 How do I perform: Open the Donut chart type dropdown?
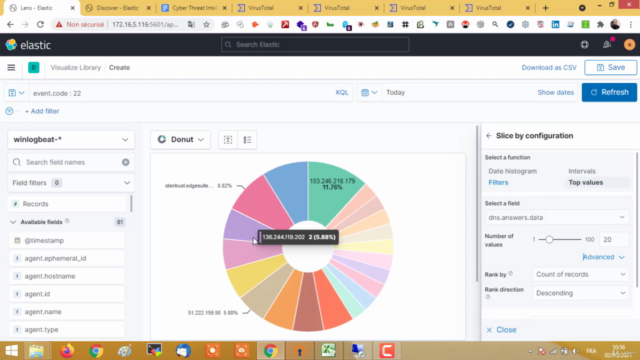[x=180, y=140]
